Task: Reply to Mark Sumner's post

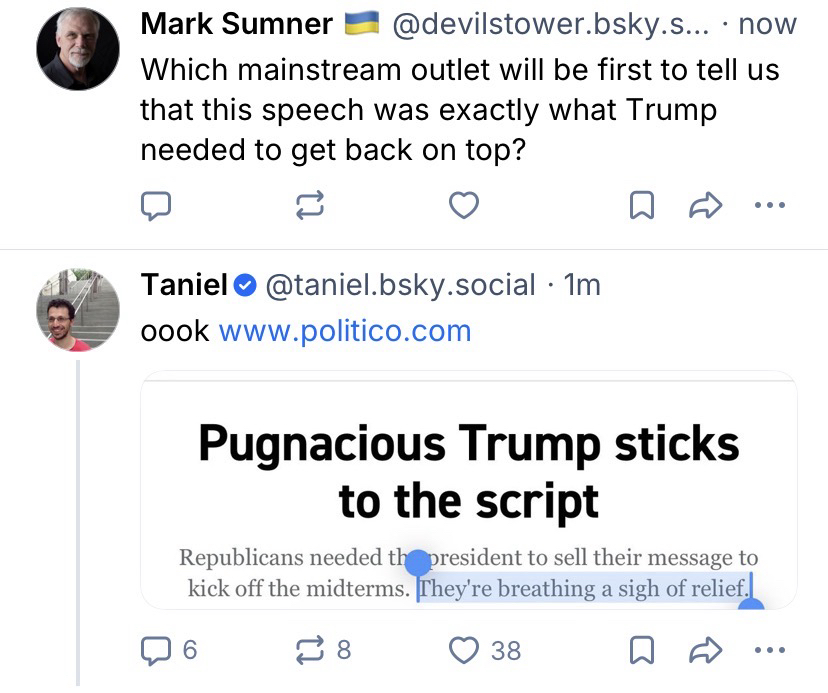Action: 154,206
